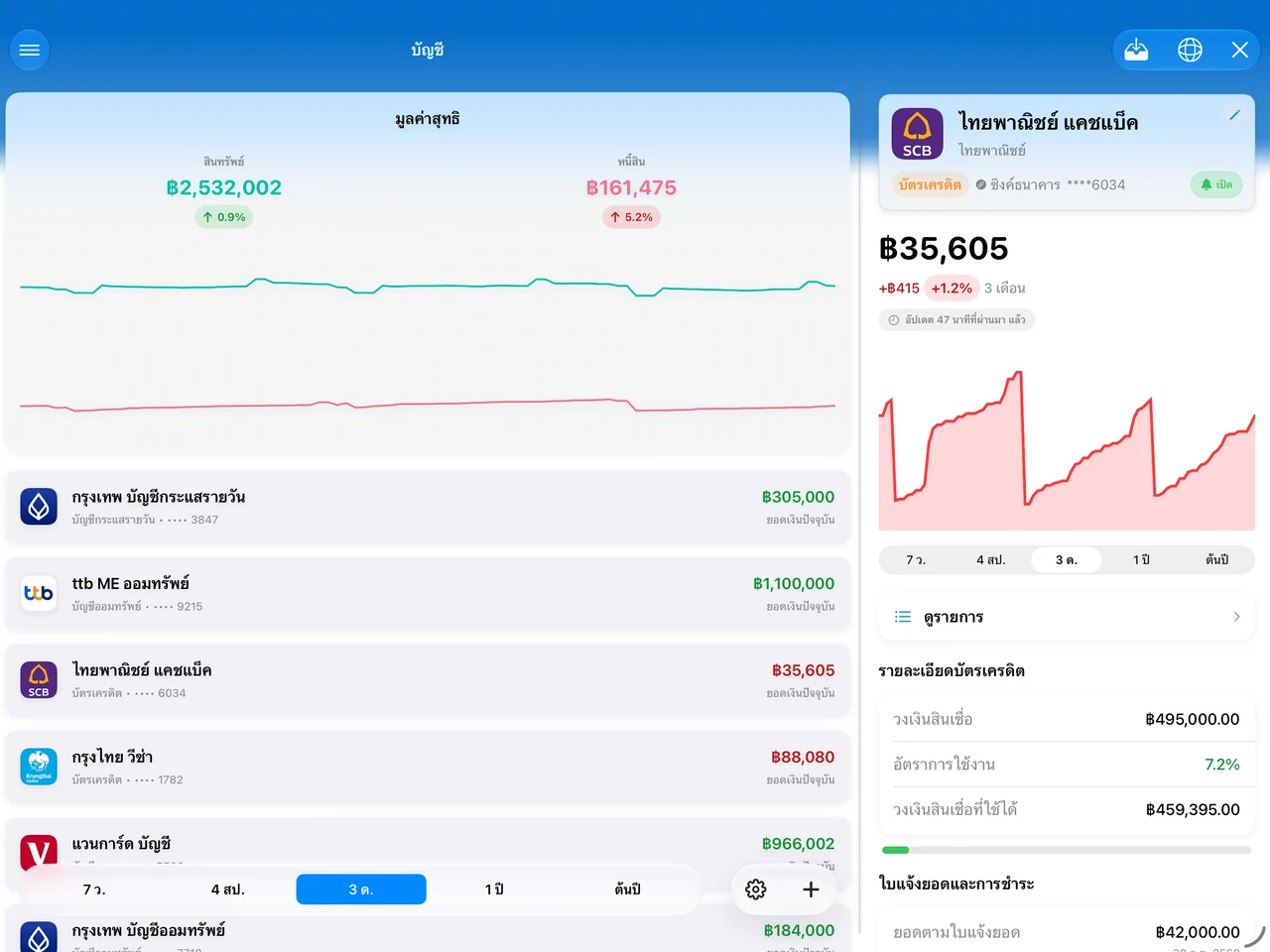Open กรุงเทพ บัญชีออมทรัพย์ ฿184,000 row
The height and width of the screenshot is (952, 1270).
(x=428, y=931)
